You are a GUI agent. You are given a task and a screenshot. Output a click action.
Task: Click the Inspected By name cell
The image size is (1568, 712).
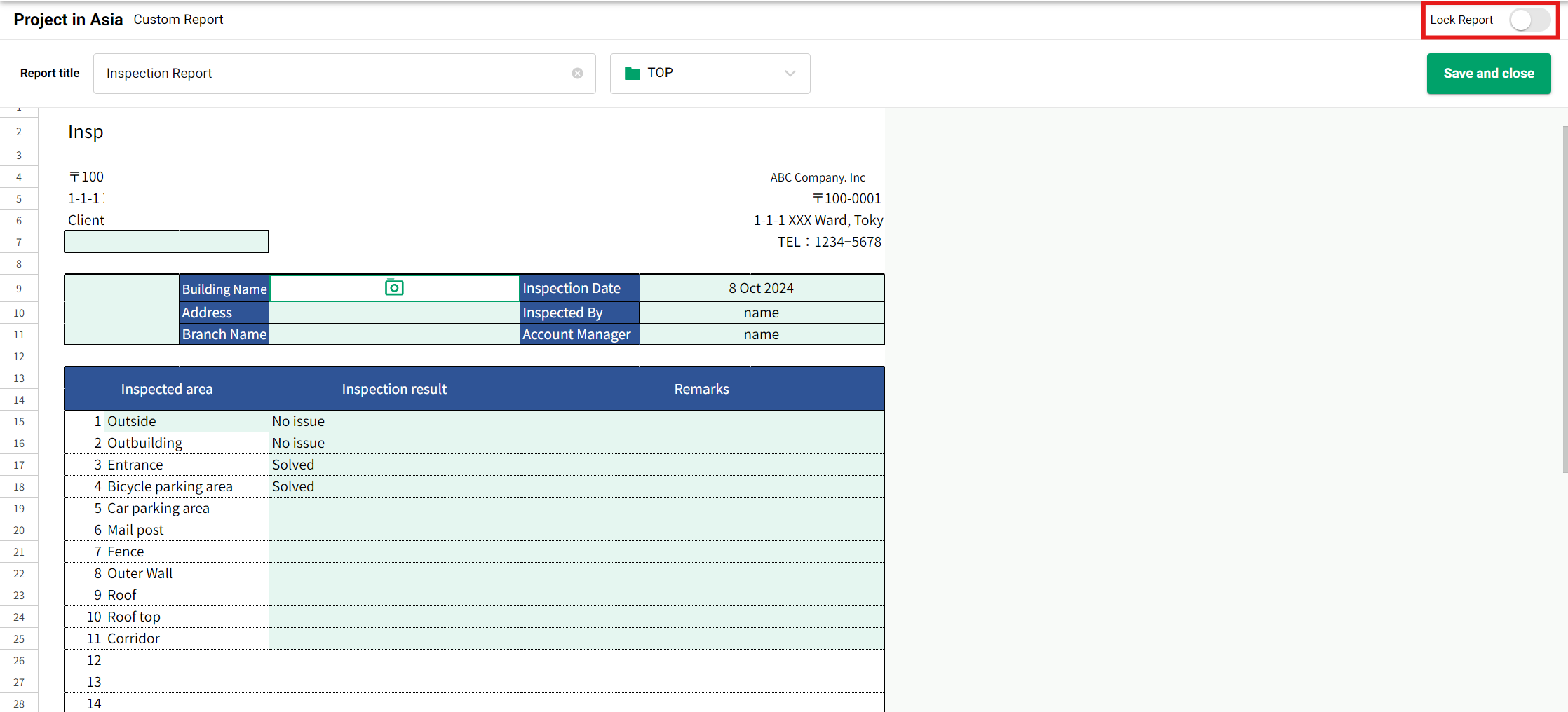coord(761,313)
